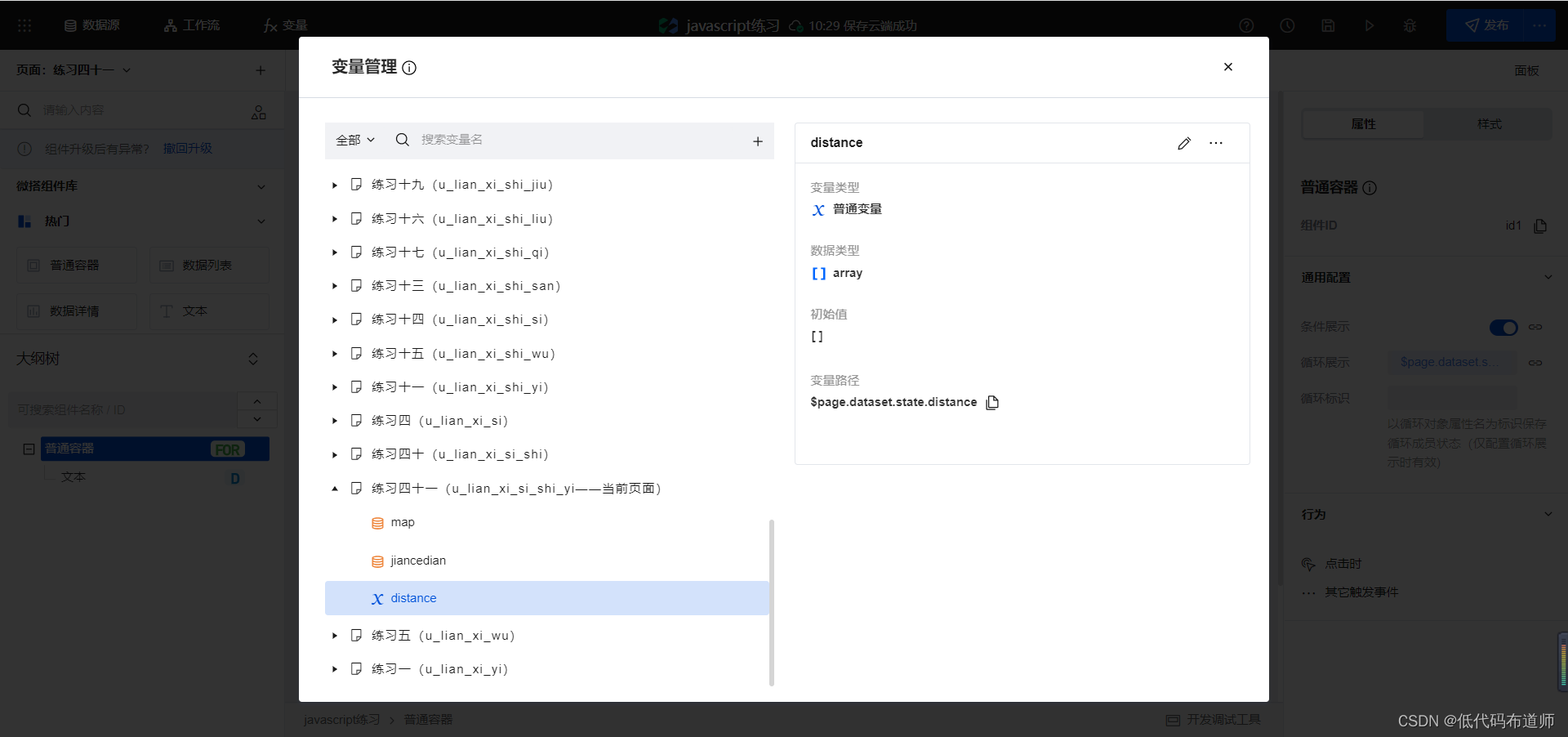Open the help question icon in header
The image size is (1568, 737).
(x=1246, y=25)
